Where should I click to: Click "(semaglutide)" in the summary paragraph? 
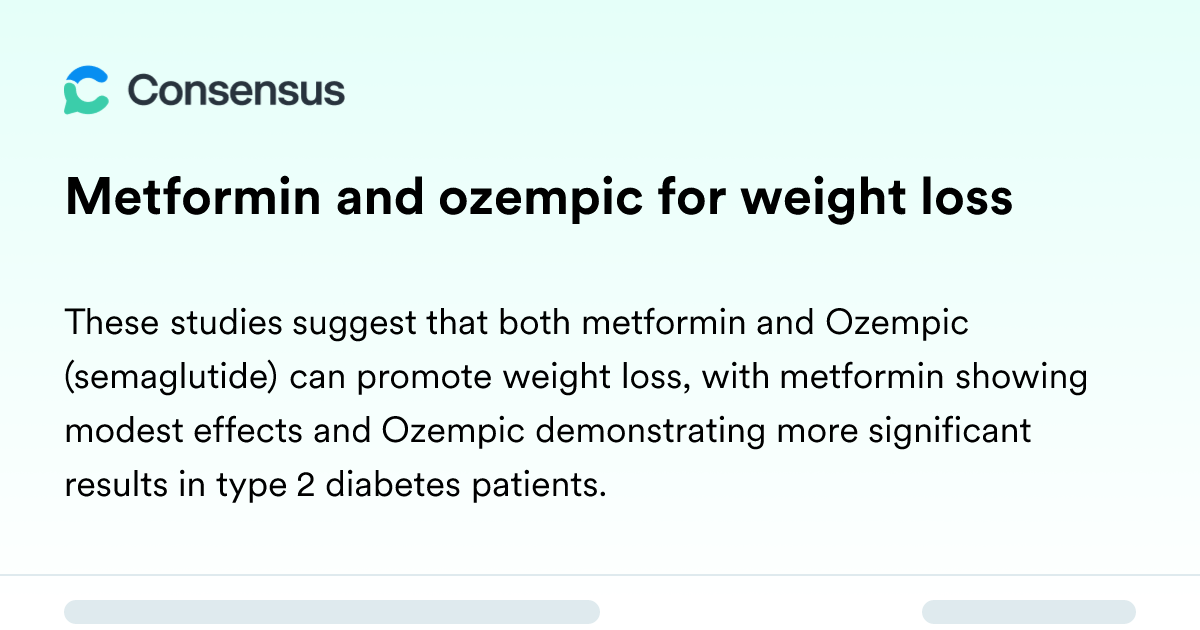point(170,378)
